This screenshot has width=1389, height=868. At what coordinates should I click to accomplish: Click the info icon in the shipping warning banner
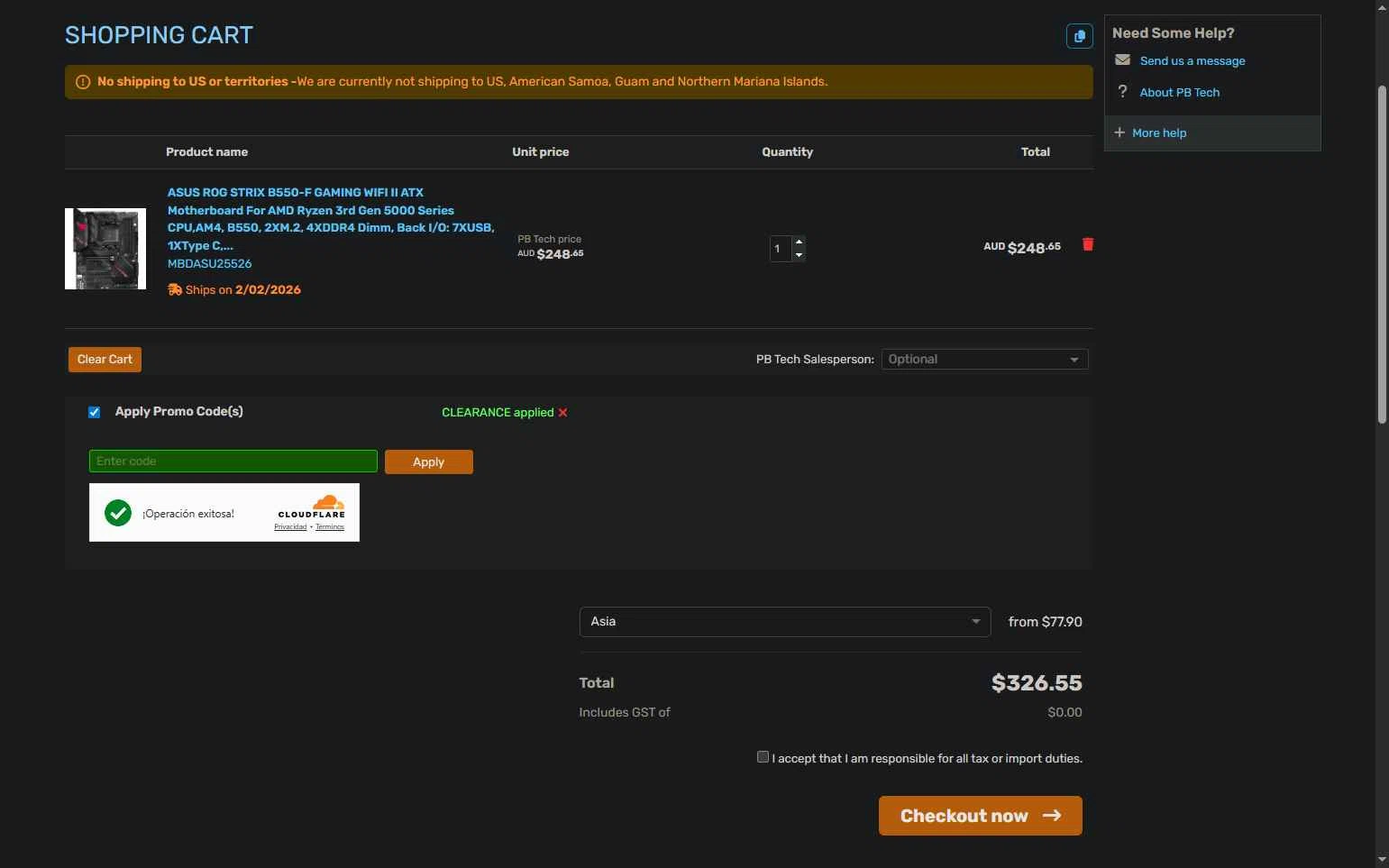pyautogui.click(x=83, y=82)
